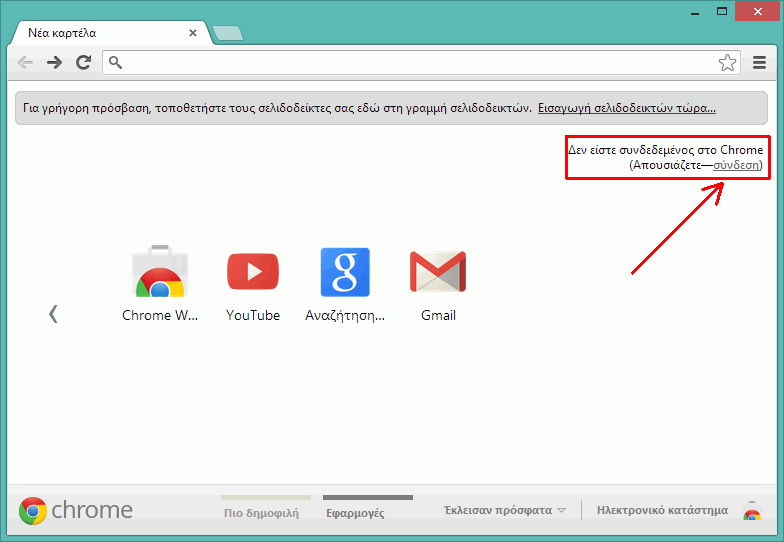Screen dimensions: 784x542
Task: Go forward with the forward arrow
Action: coord(54,62)
